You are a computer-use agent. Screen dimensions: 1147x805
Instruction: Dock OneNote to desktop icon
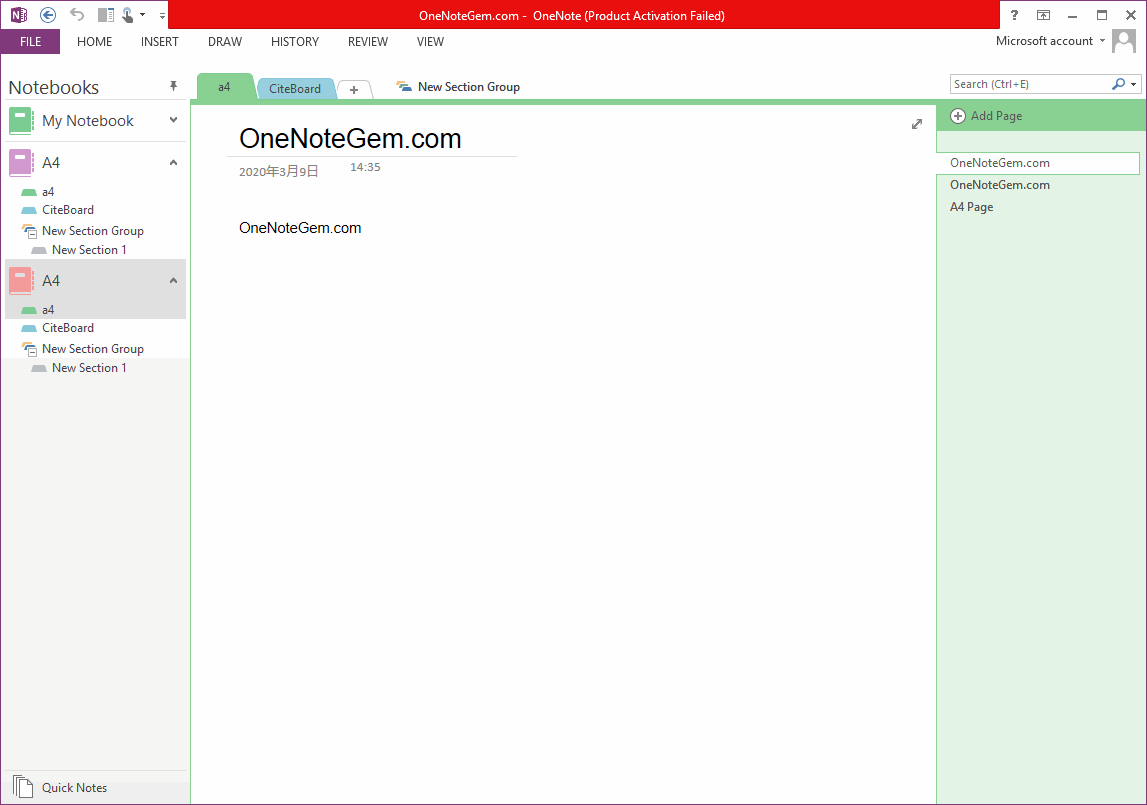click(106, 15)
